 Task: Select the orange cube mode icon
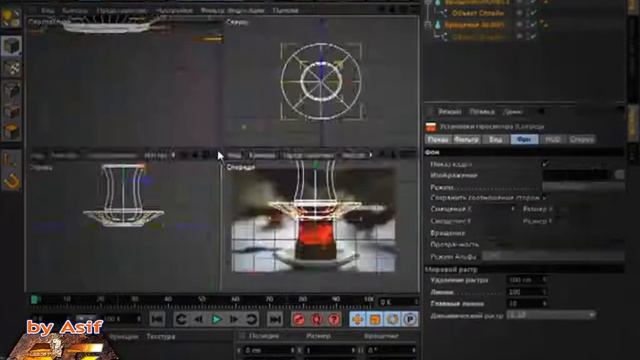12,131
